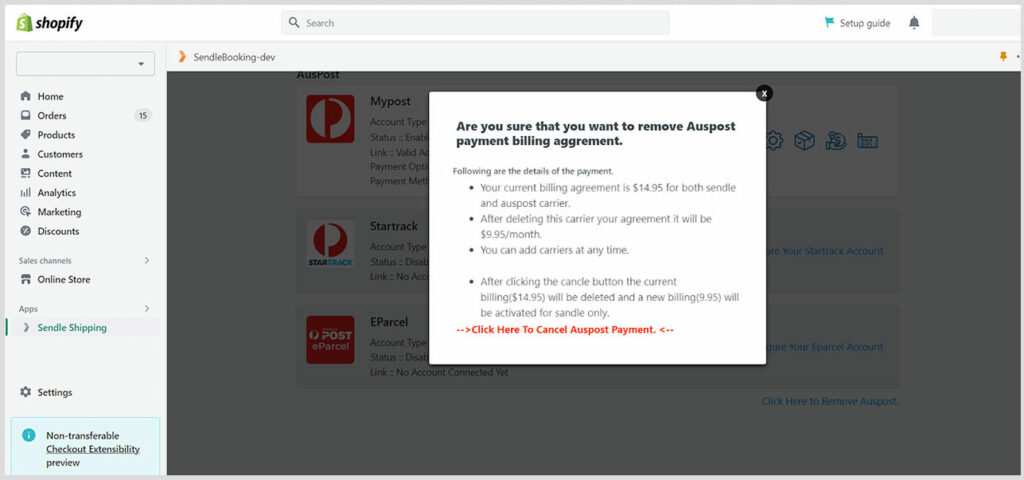Image resolution: width=1024 pixels, height=480 pixels.
Task: Click 'Link :: No Account Connected Yet' text
Action: (439, 372)
